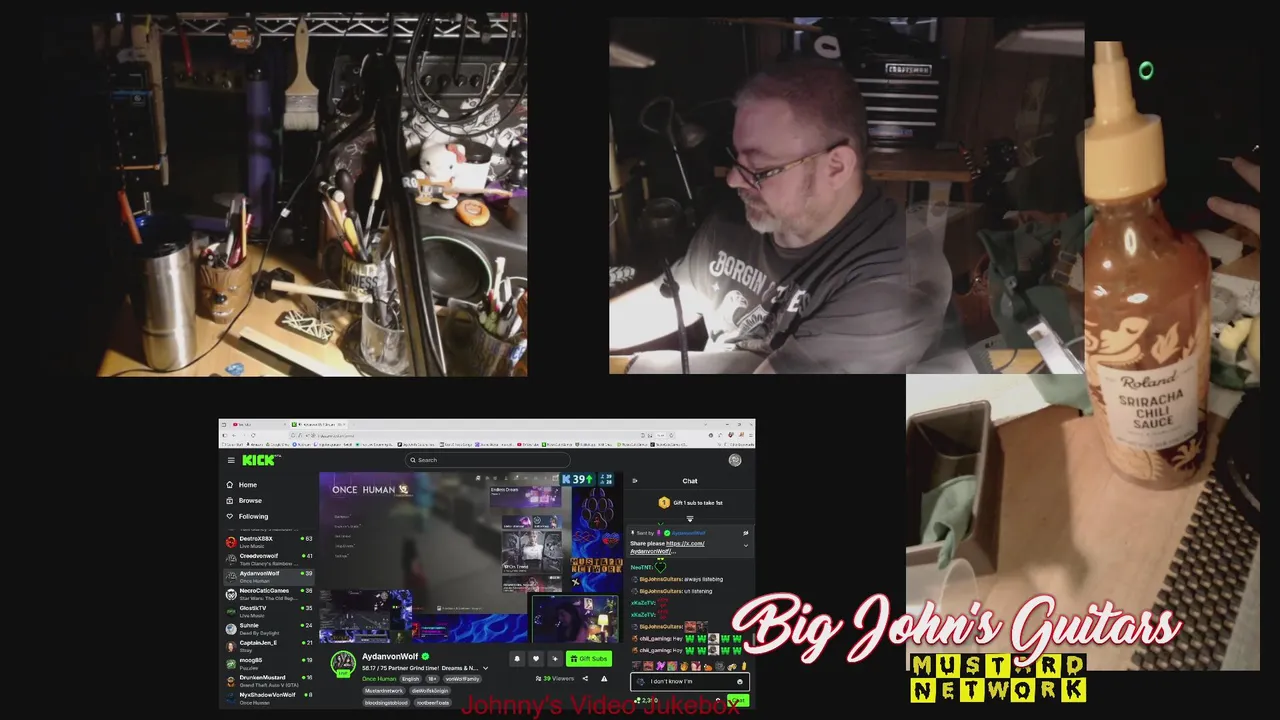Open the emoji picker in chat input
The image size is (1280, 720).
(x=740, y=682)
